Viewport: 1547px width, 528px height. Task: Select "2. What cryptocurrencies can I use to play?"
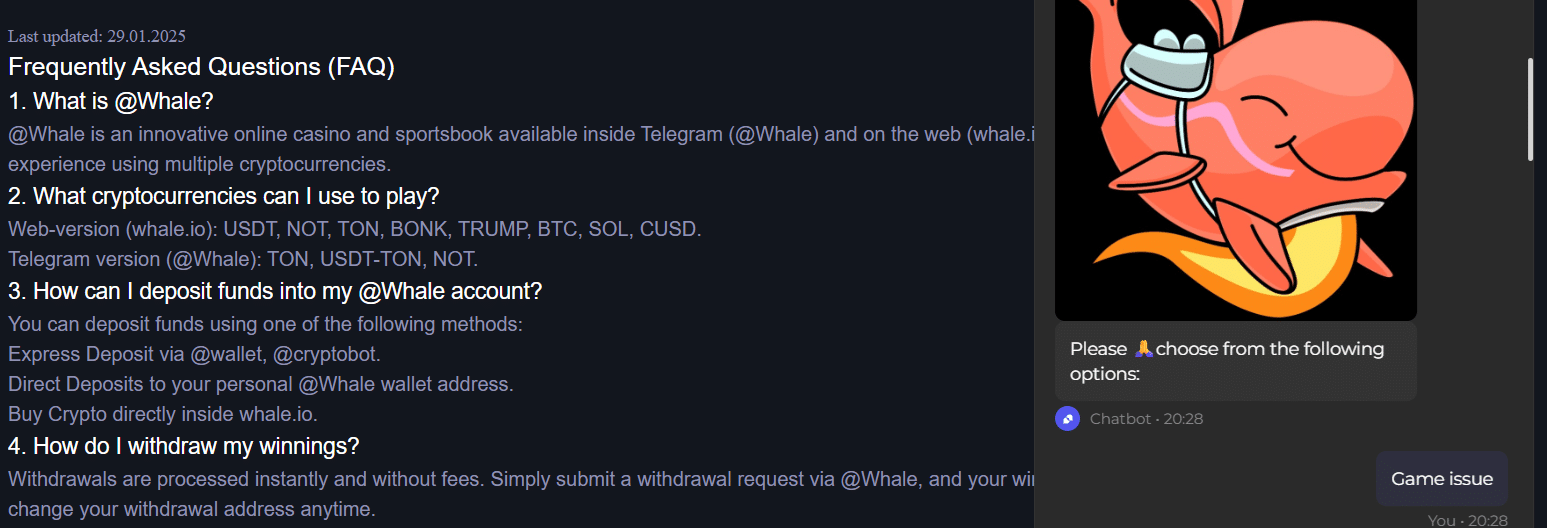224,196
